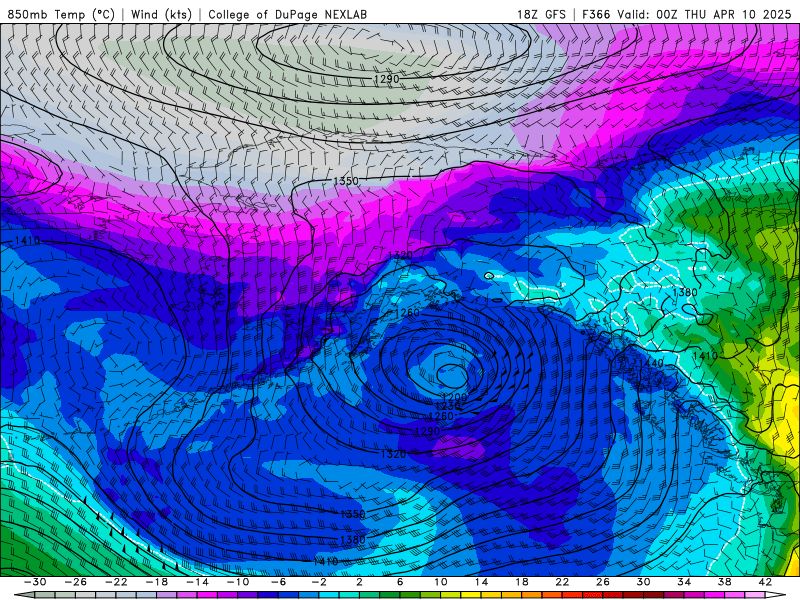Screen dimensions: 800x600
Task: Click the 34 color scale label
Action: tap(684, 582)
